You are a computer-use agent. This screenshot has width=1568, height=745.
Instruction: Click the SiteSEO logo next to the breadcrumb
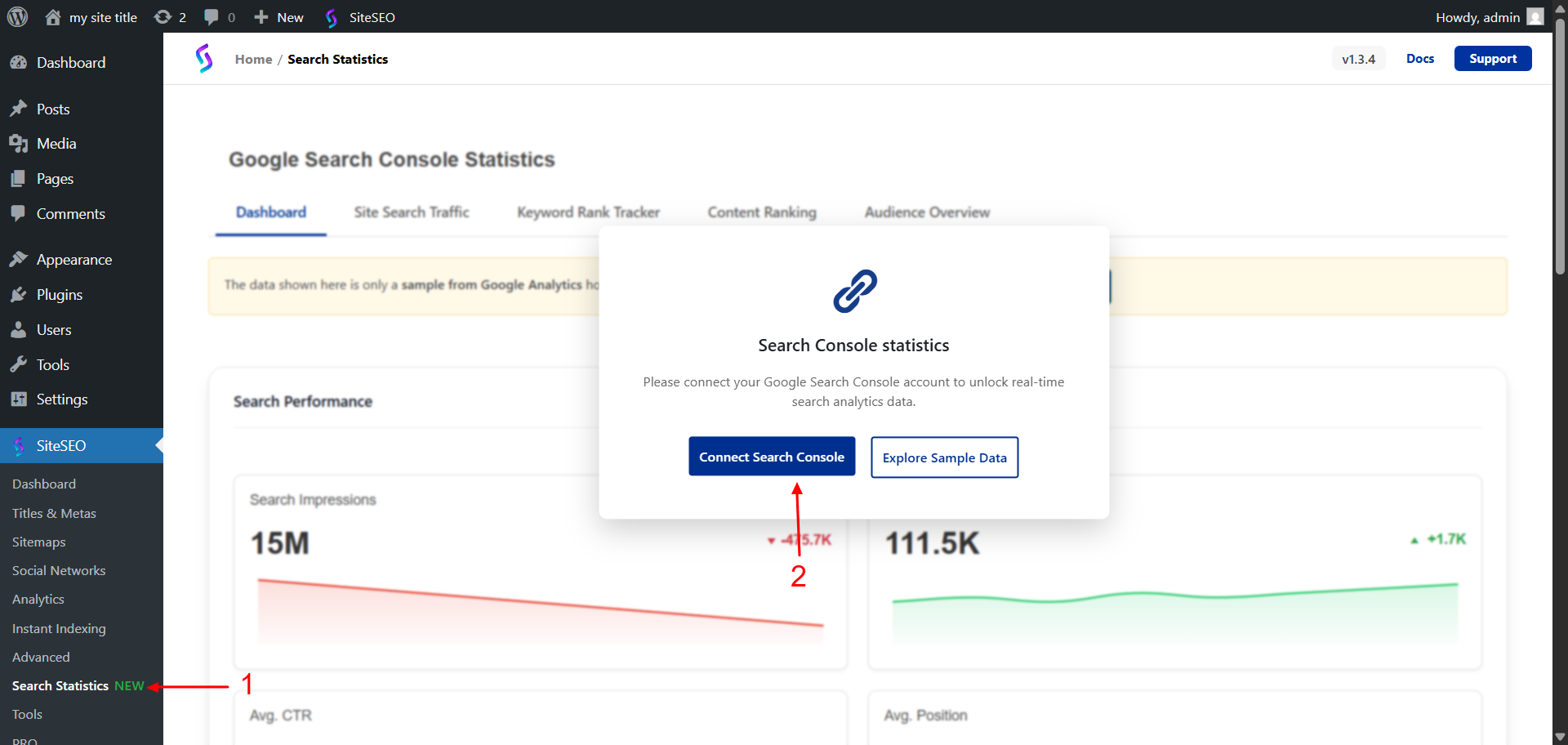205,58
